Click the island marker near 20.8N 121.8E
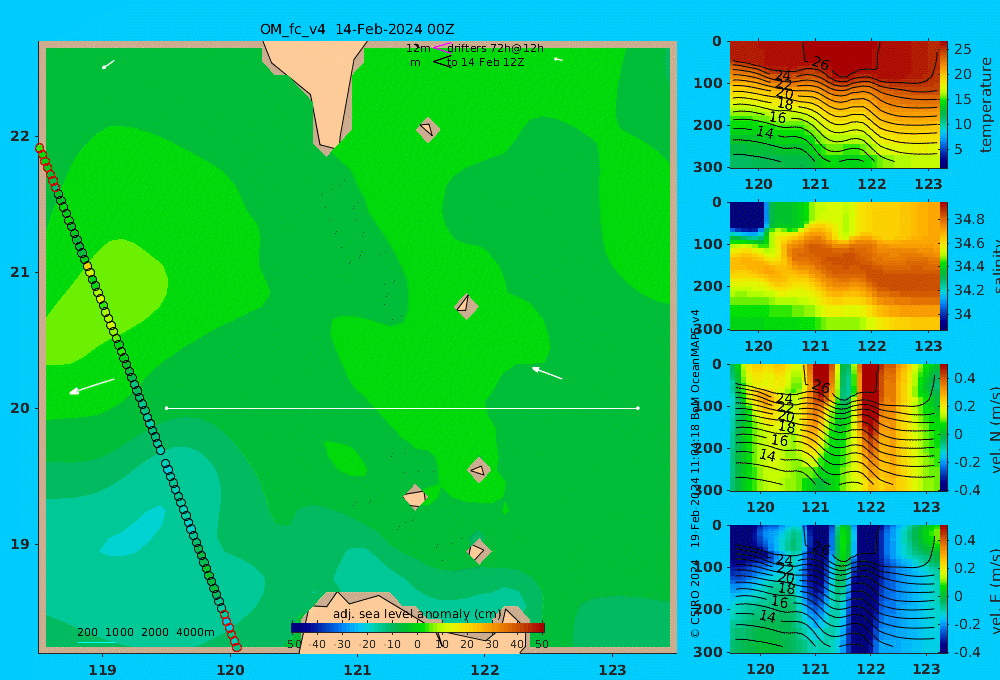1000x680 pixels. coord(466,306)
